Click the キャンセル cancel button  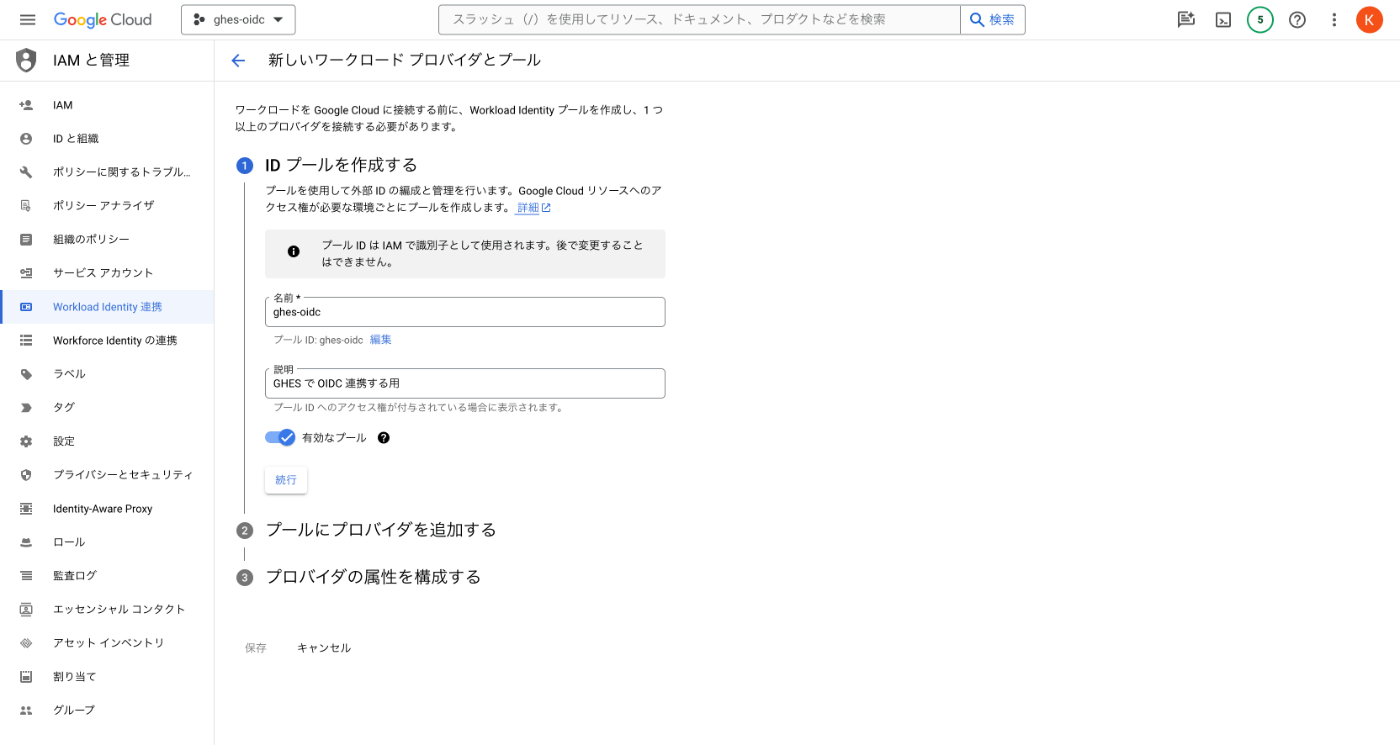click(324, 648)
